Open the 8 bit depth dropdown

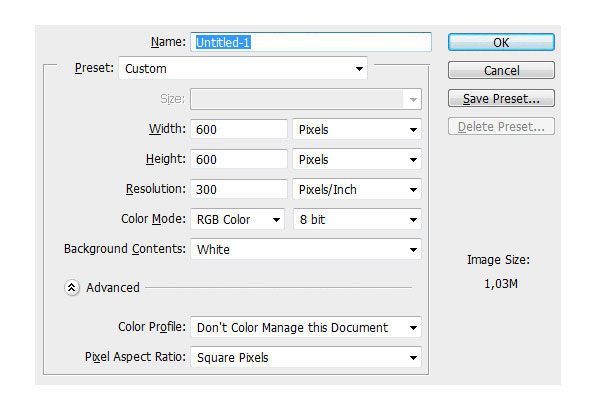point(357,219)
